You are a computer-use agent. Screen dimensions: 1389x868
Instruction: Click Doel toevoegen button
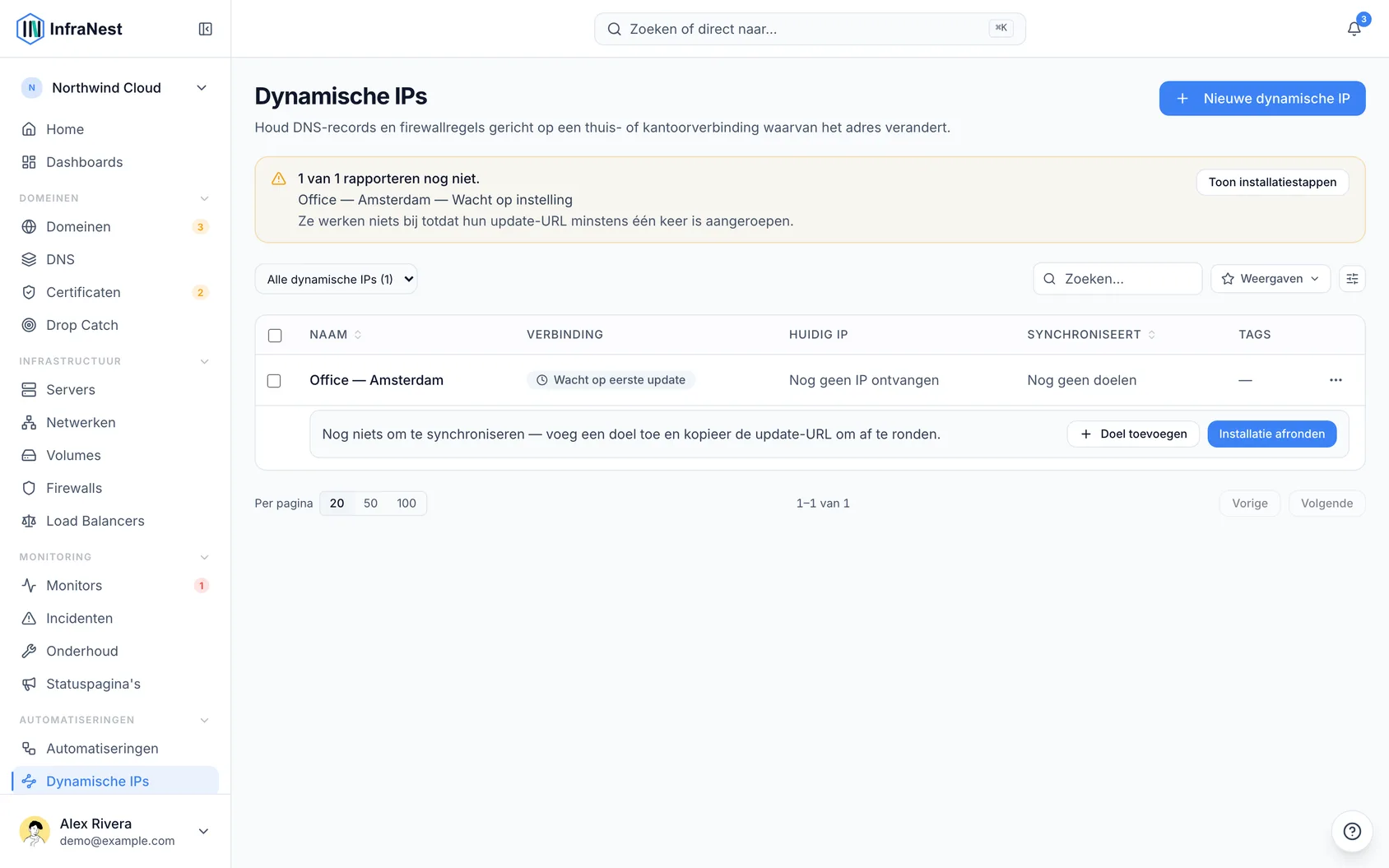(x=1133, y=434)
